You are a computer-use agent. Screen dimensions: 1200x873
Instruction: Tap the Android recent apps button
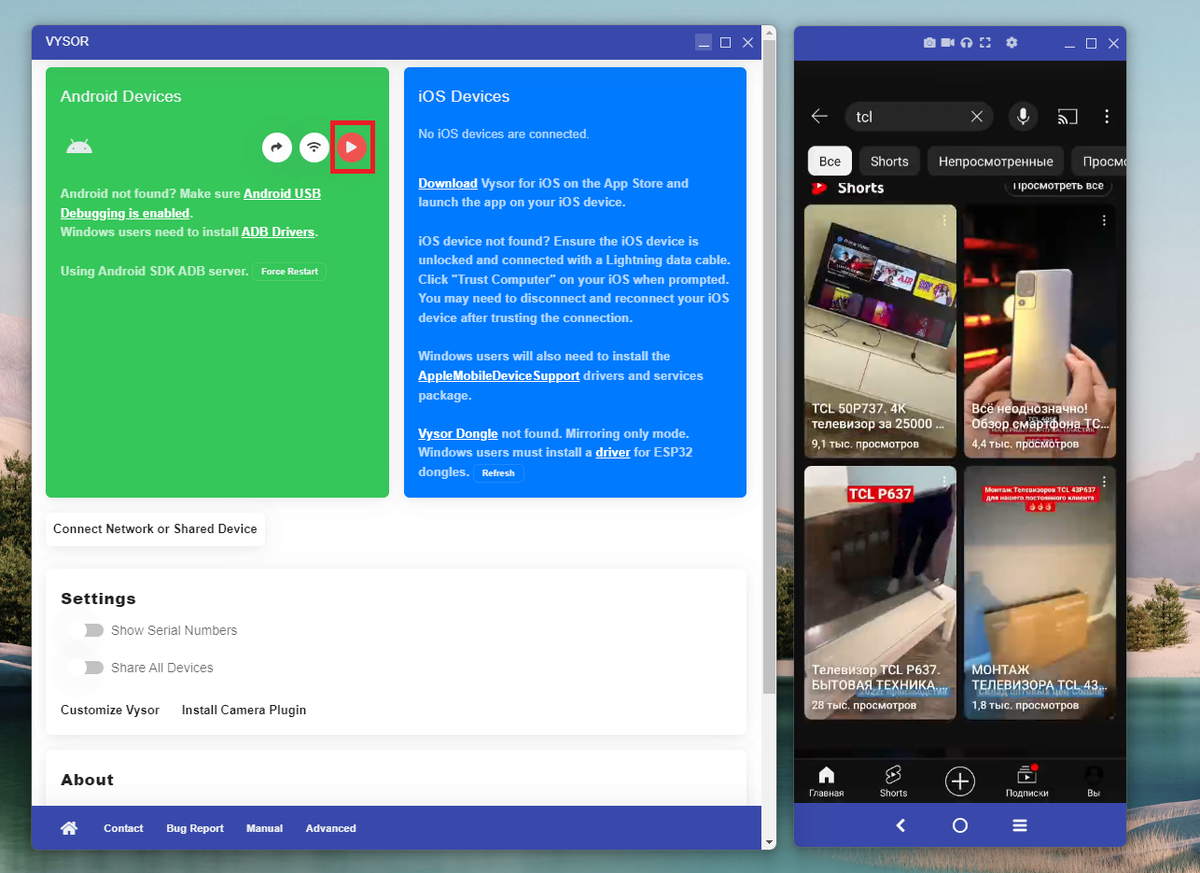pyautogui.click(x=1020, y=826)
